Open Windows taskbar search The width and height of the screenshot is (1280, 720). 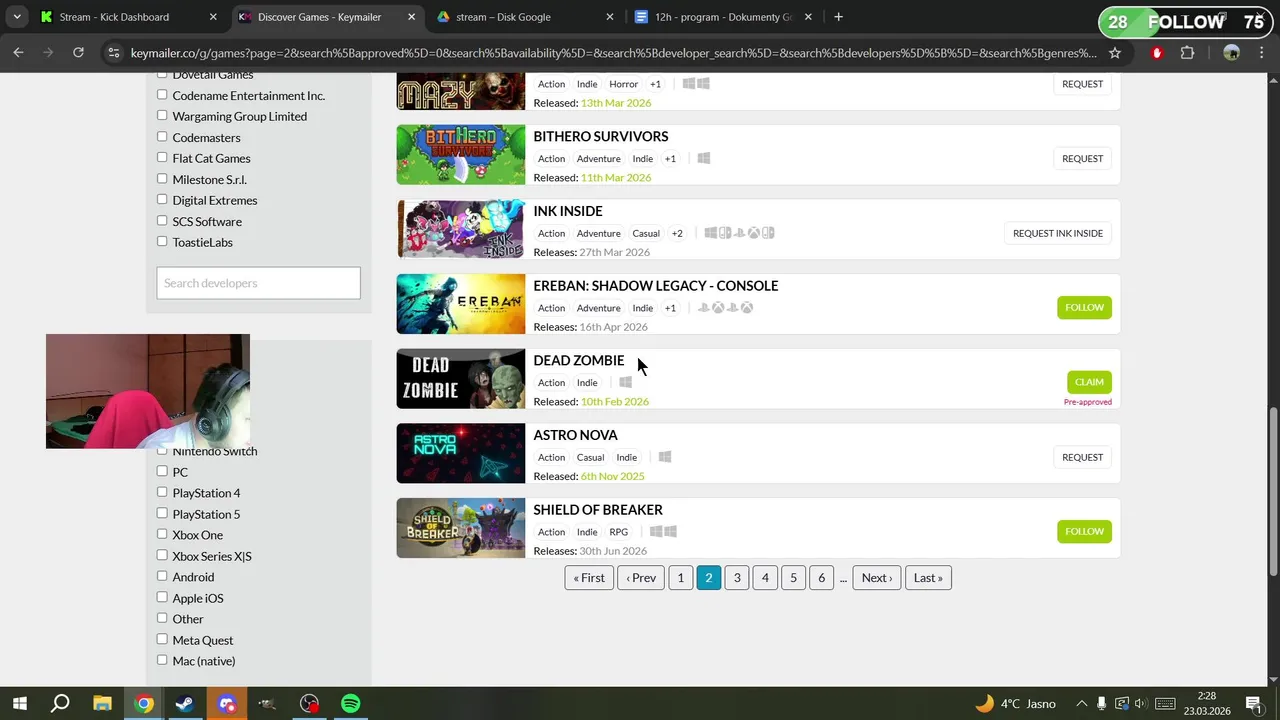coord(60,703)
